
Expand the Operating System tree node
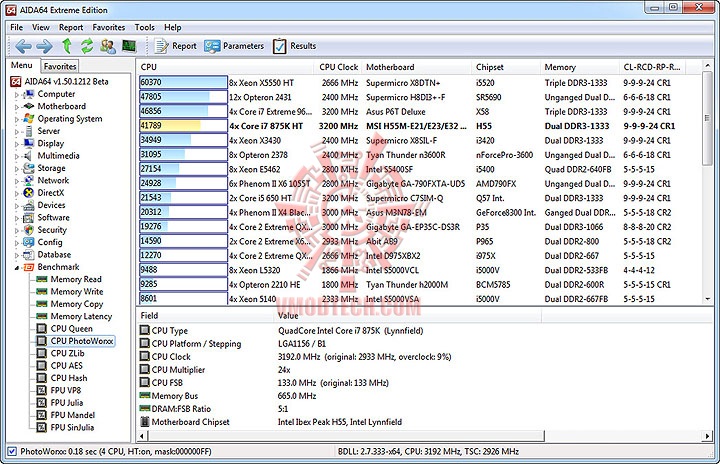click(17, 119)
